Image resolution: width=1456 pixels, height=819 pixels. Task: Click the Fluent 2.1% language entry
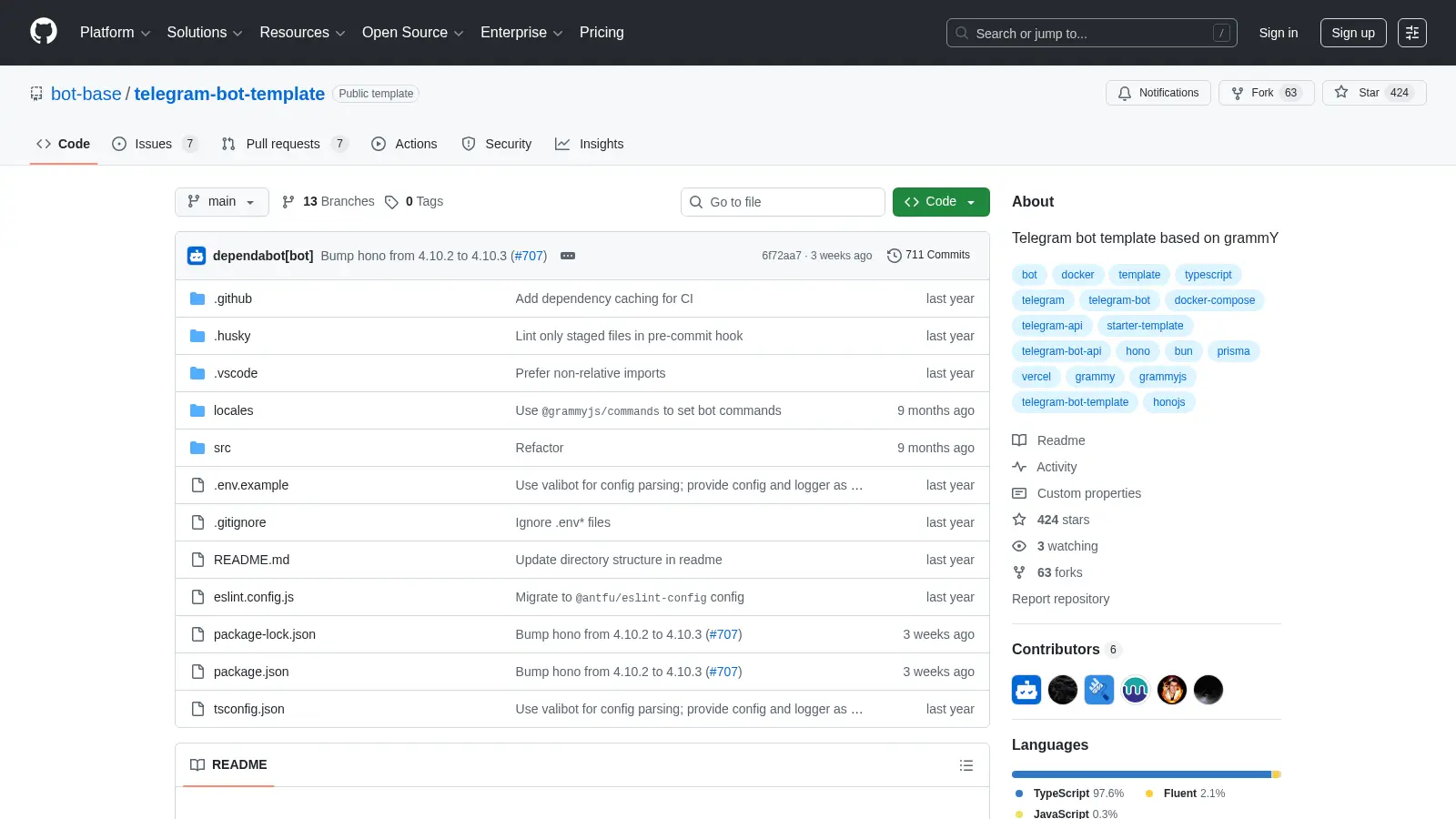(1186, 794)
